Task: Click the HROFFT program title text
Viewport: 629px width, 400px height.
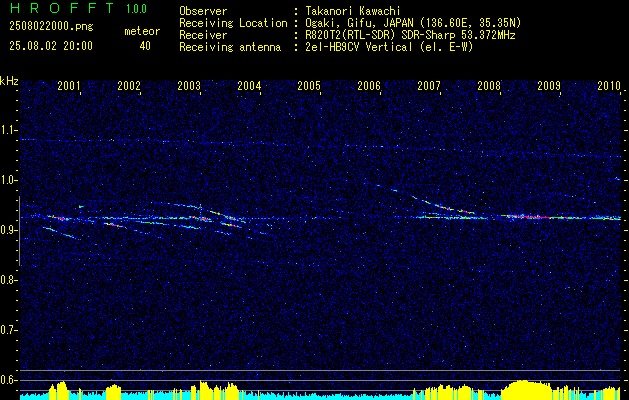Action: pyautogui.click(x=61, y=8)
